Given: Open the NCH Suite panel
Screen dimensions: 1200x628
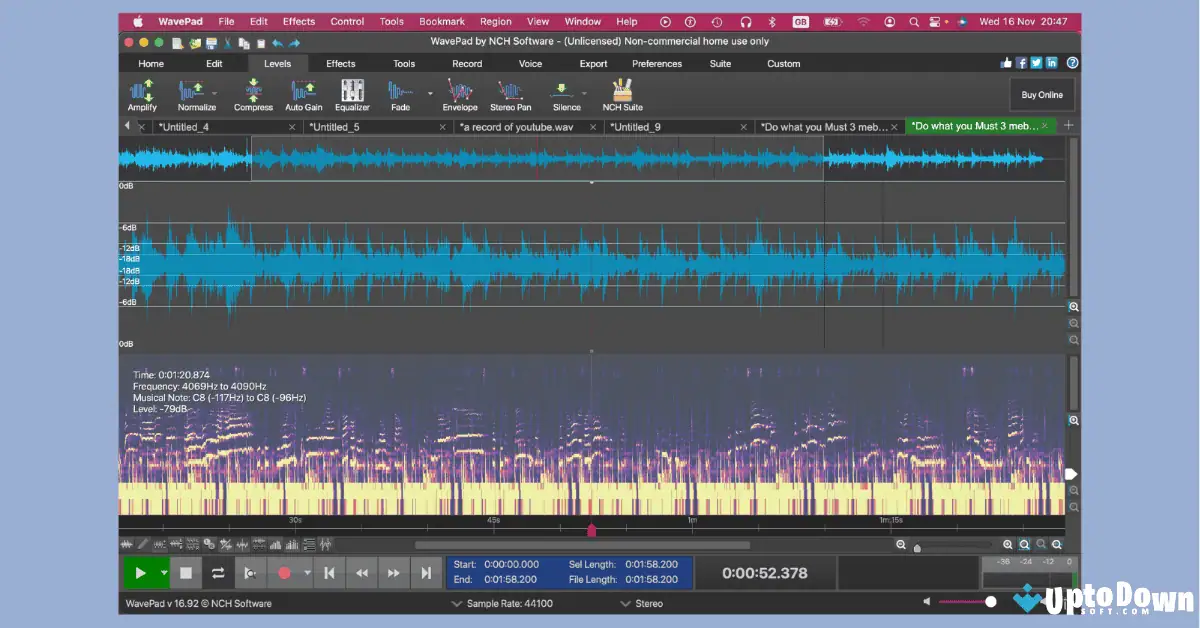Looking at the screenshot, I should point(621,95).
